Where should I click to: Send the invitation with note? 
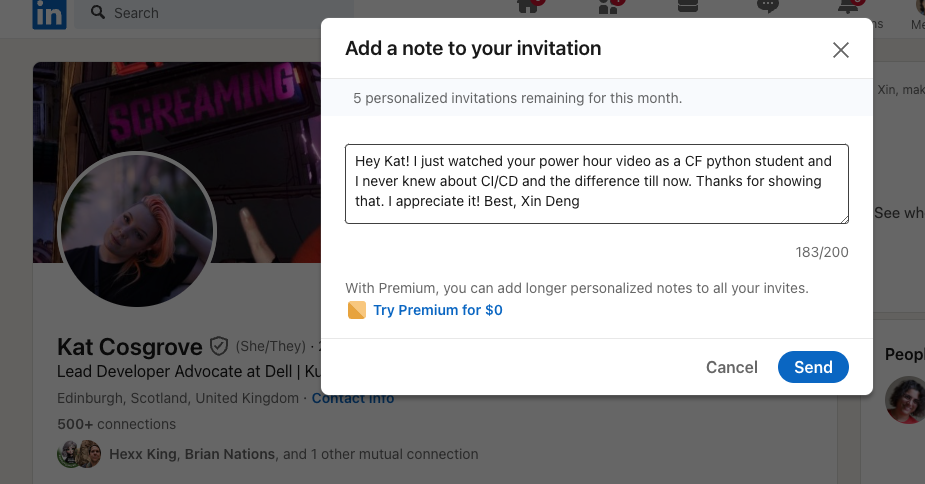pos(813,367)
